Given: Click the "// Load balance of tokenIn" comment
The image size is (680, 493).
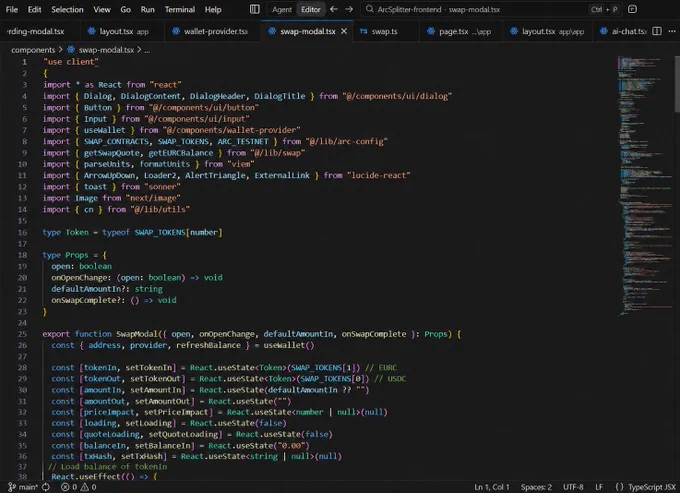Looking at the screenshot, I should pyautogui.click(x=108, y=467).
